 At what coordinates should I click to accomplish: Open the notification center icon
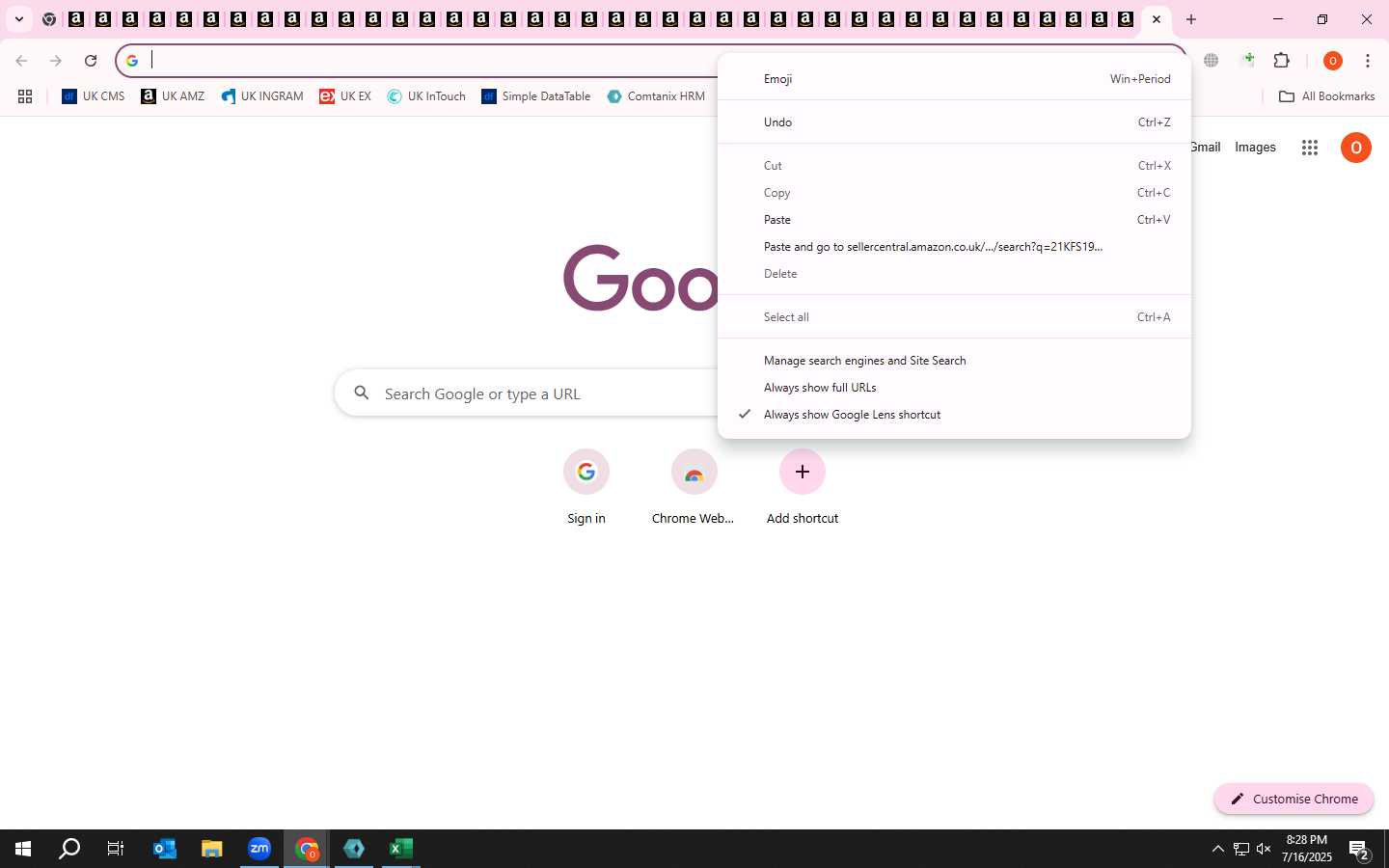point(1360,849)
